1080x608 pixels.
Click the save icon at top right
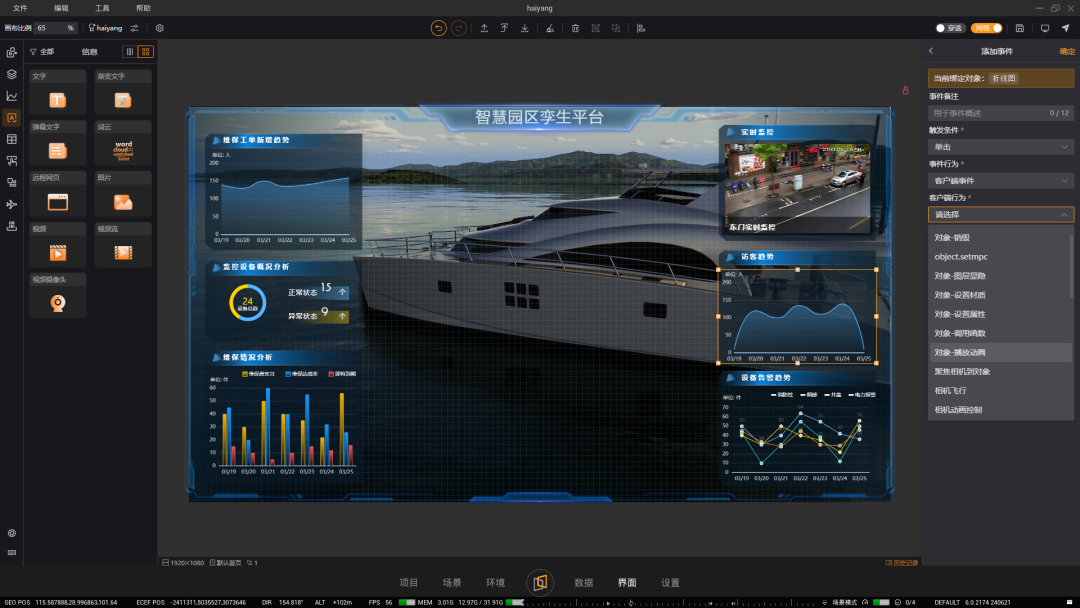1019,28
